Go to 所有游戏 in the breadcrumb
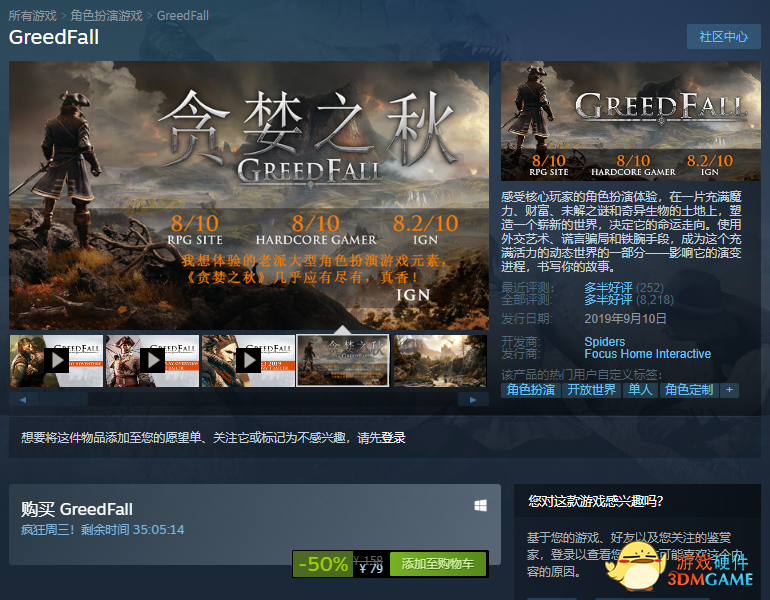The image size is (770, 600). click(x=31, y=16)
